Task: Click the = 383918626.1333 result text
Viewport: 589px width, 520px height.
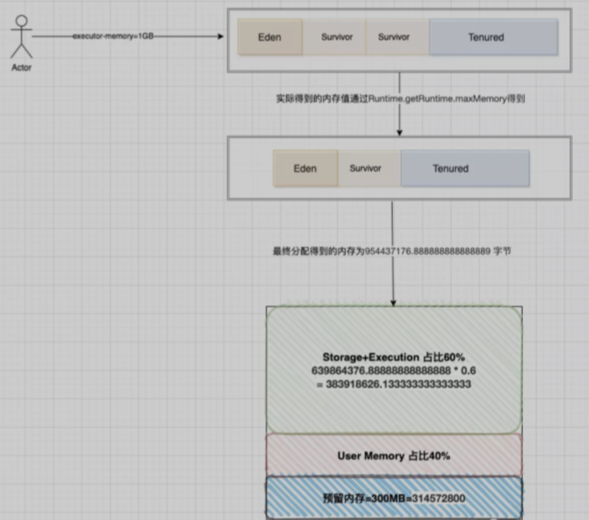Action: [394, 384]
